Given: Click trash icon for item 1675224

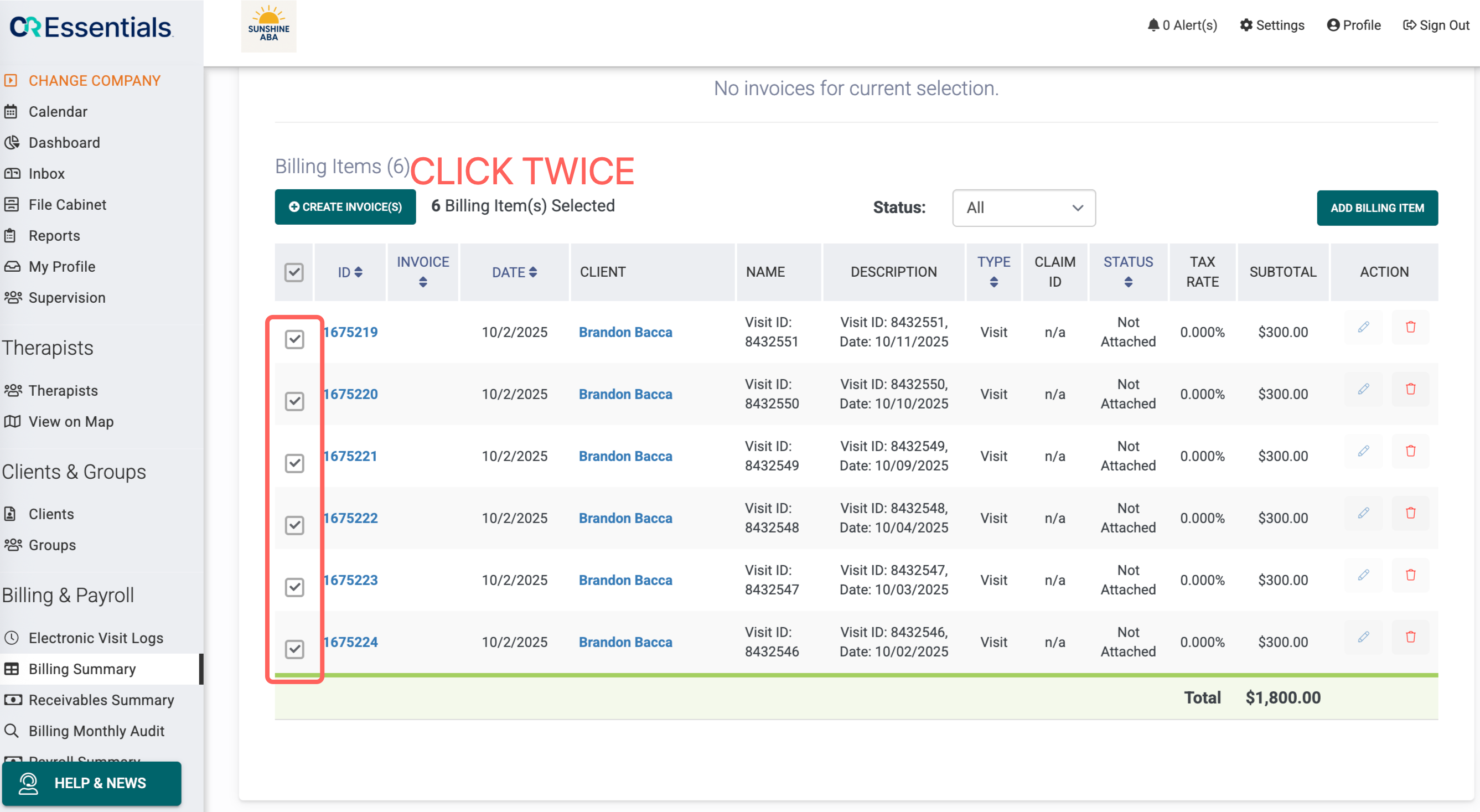Looking at the screenshot, I should pyautogui.click(x=1410, y=637).
